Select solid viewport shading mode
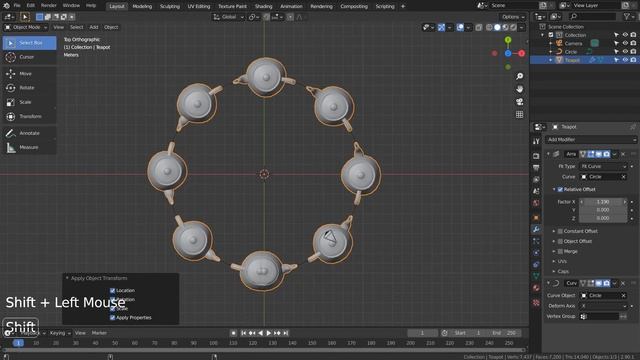Viewport: 640px width, 360px height. (497, 27)
